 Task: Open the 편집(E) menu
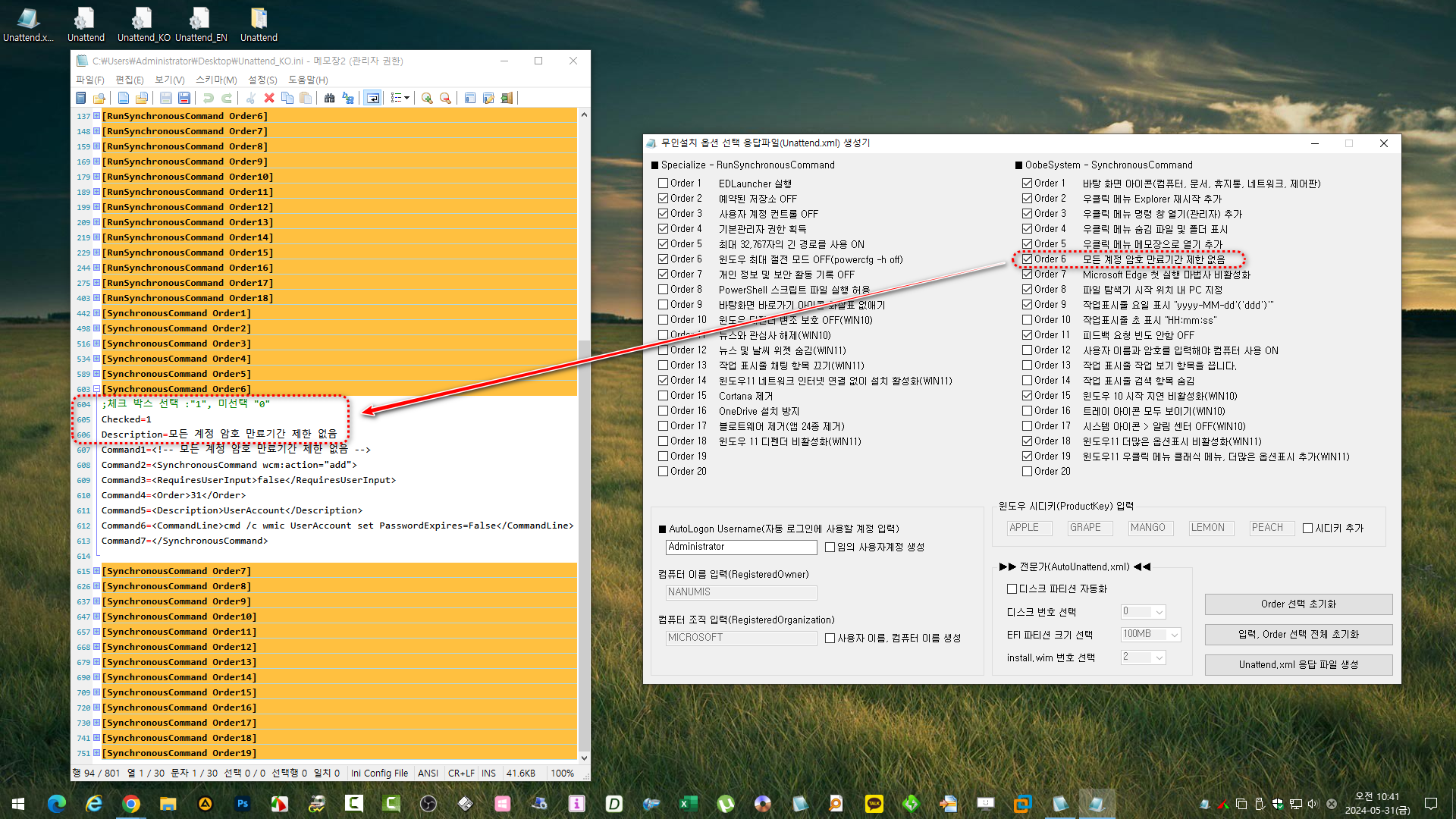click(129, 80)
